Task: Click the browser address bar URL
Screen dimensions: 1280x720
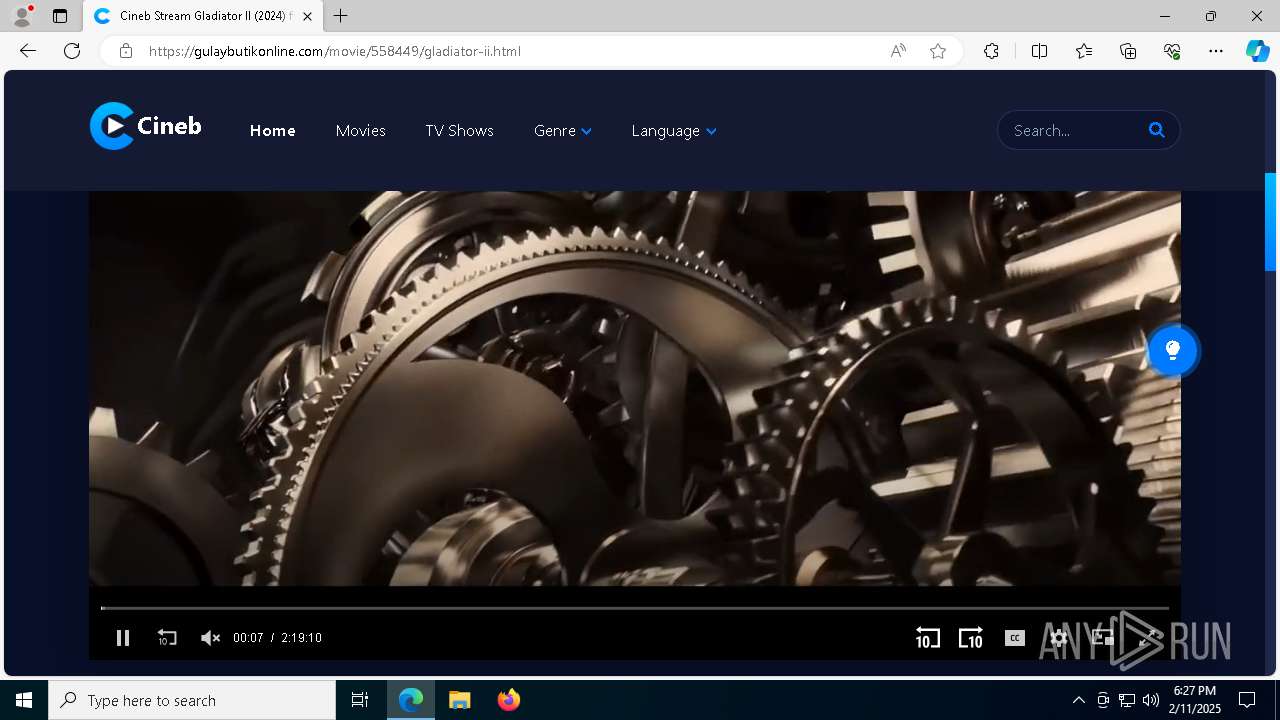Action: (335, 51)
